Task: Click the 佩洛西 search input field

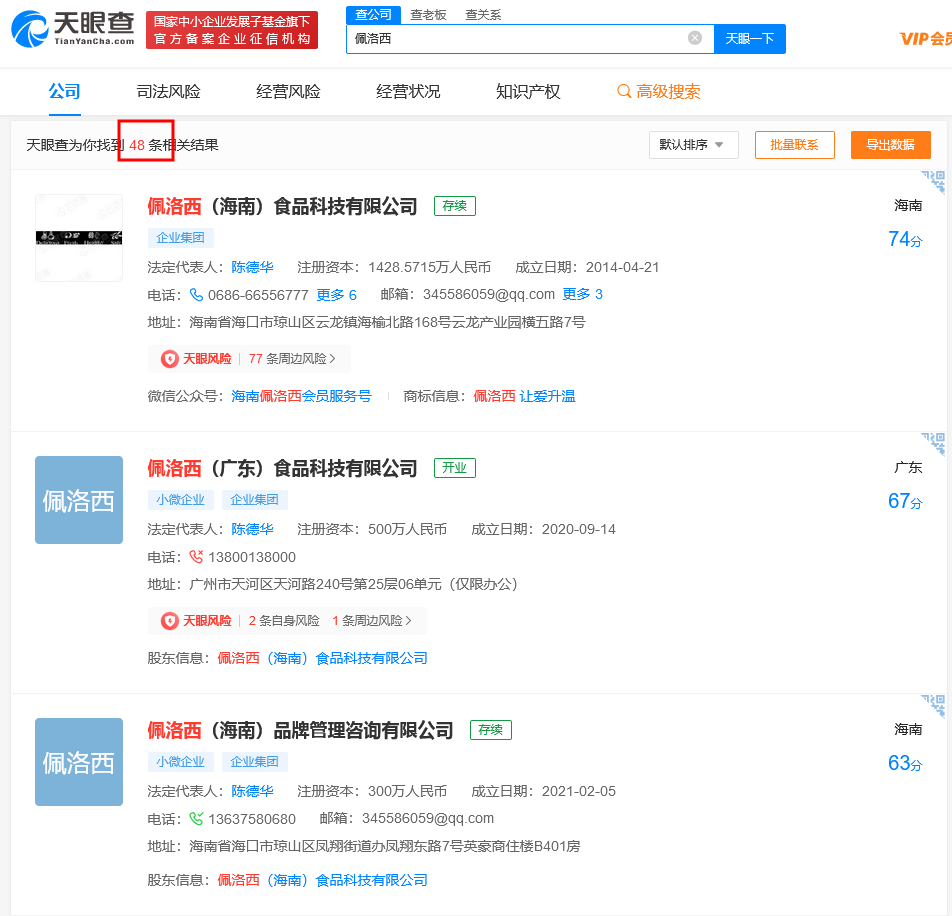Action: tap(515, 39)
